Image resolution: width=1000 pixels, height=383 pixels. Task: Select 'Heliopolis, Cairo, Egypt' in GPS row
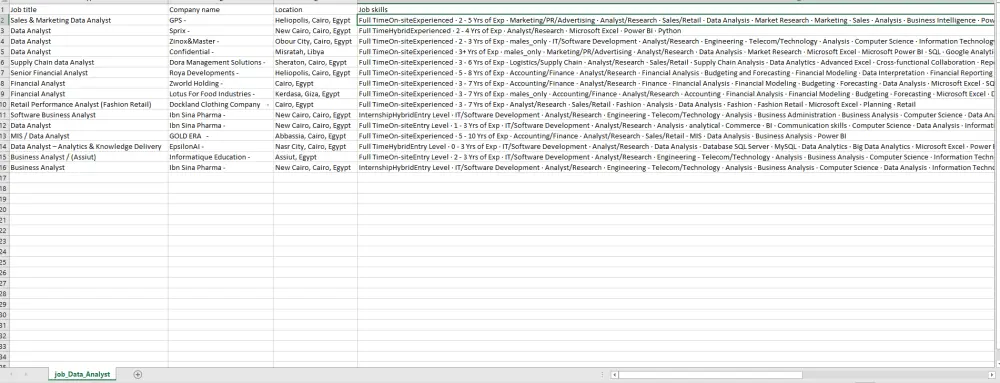click(315, 20)
